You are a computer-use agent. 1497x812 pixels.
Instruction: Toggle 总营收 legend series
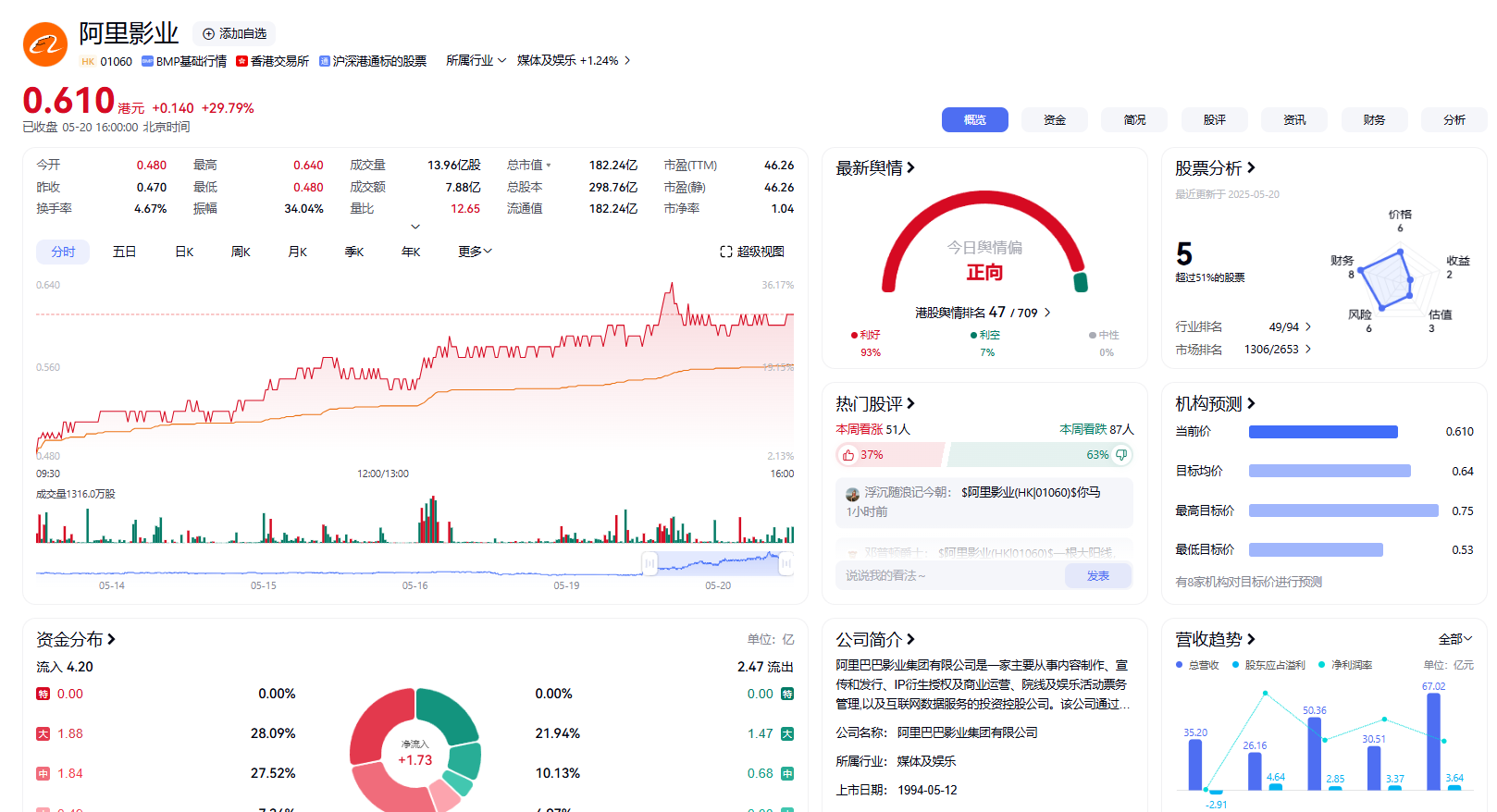(x=1197, y=665)
